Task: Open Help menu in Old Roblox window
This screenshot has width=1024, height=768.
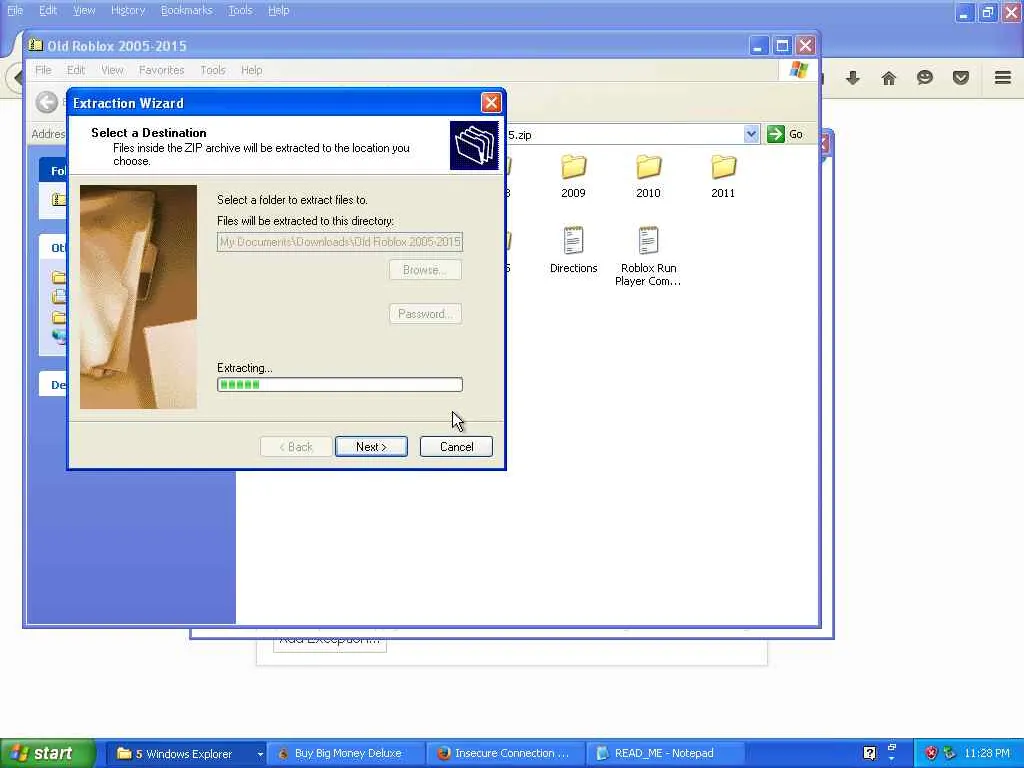Action: 251,70
